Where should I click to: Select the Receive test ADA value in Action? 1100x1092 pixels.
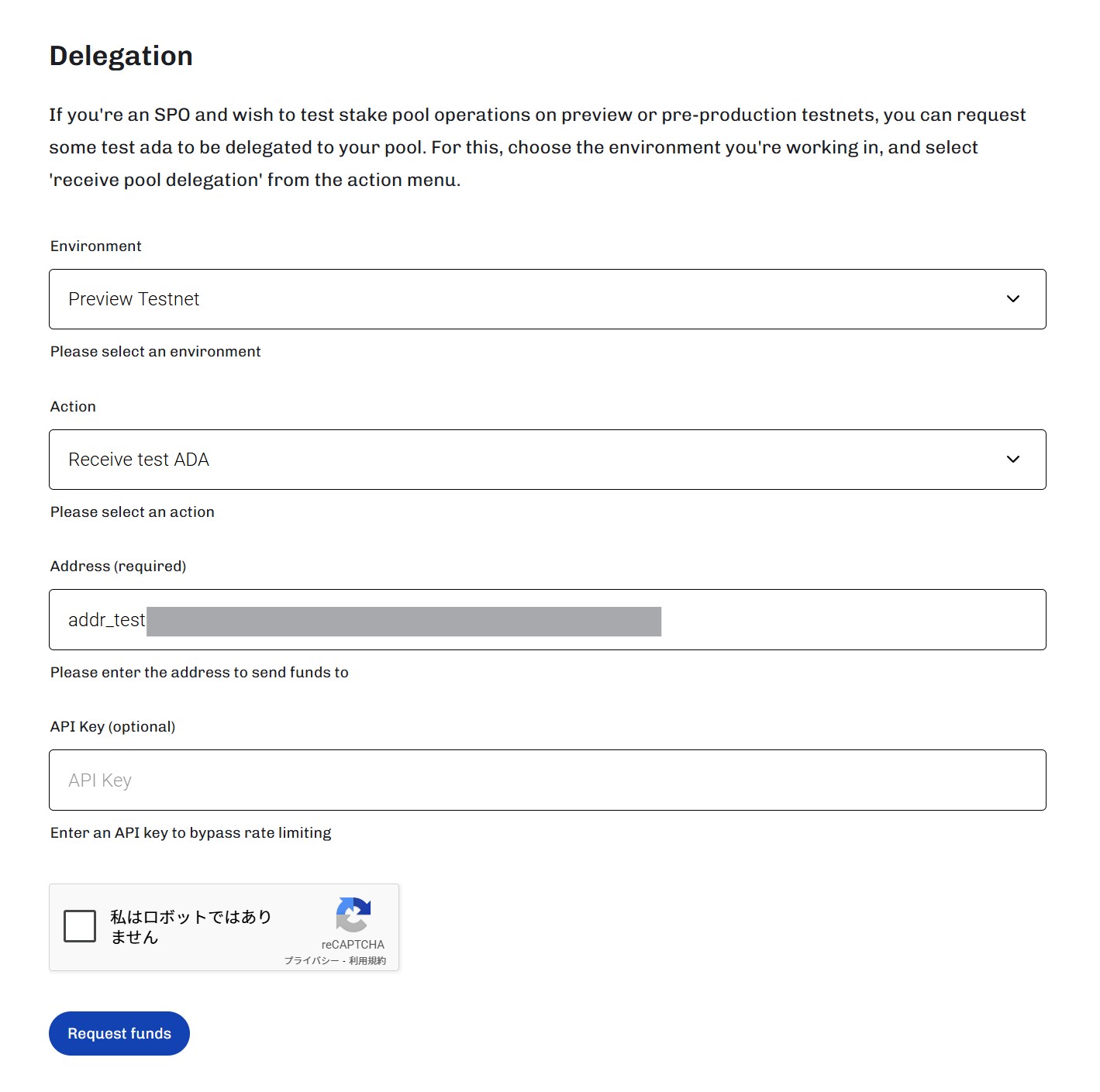click(139, 460)
